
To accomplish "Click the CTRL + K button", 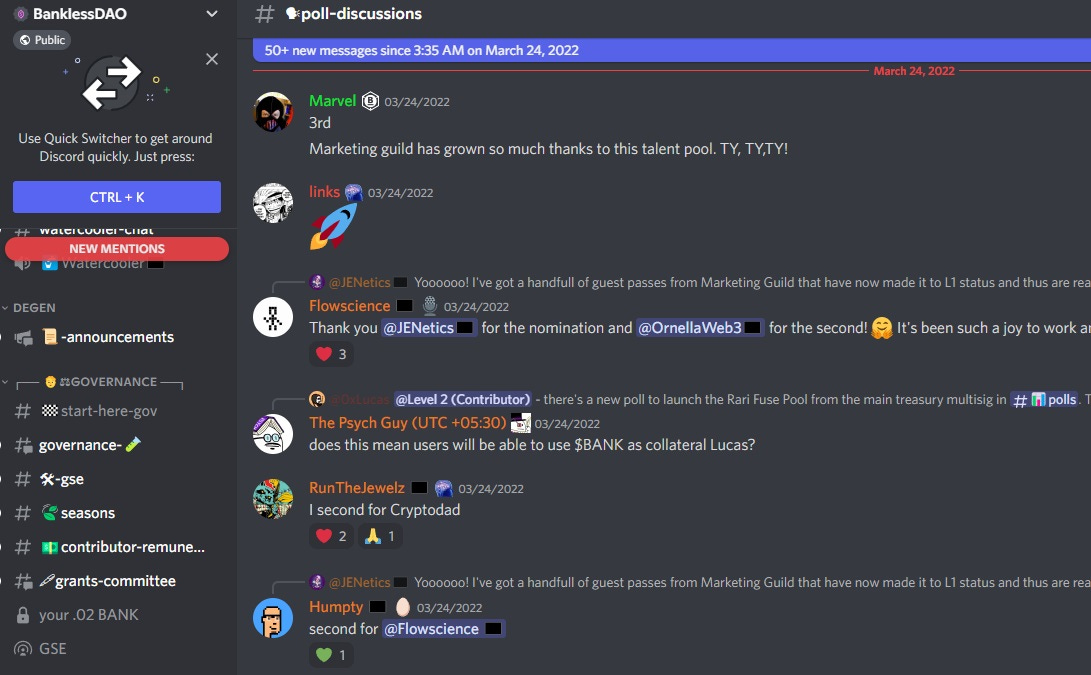I will [x=117, y=197].
